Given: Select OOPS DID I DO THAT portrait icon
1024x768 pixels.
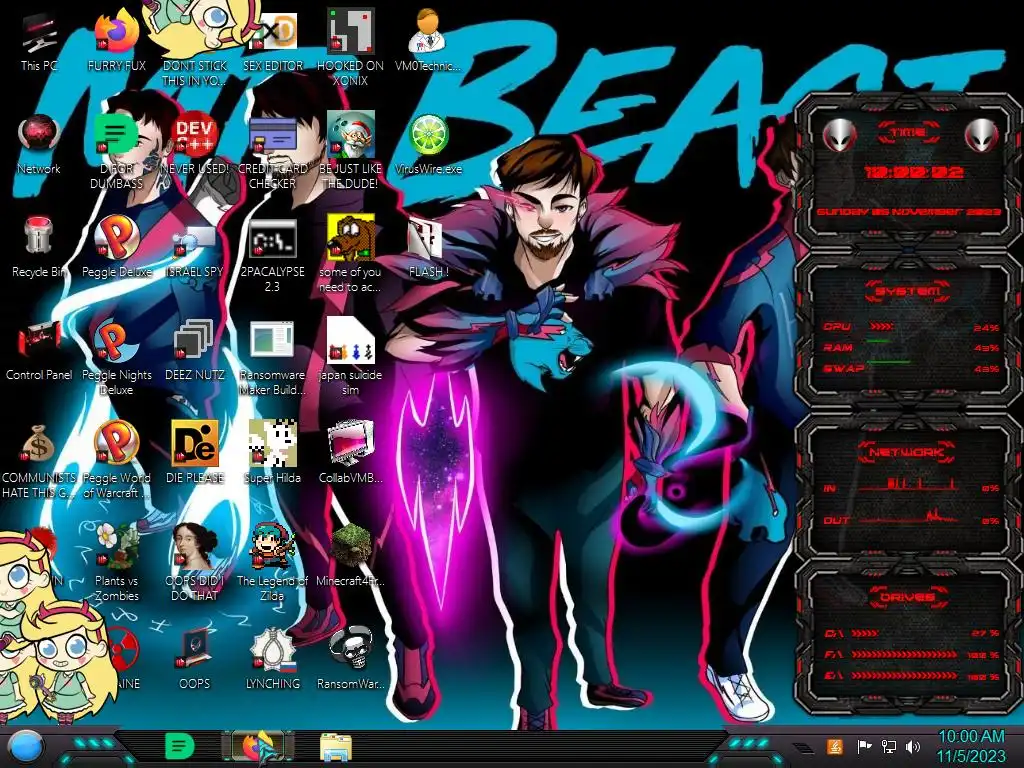Looking at the screenshot, I should pyautogui.click(x=195, y=563).
